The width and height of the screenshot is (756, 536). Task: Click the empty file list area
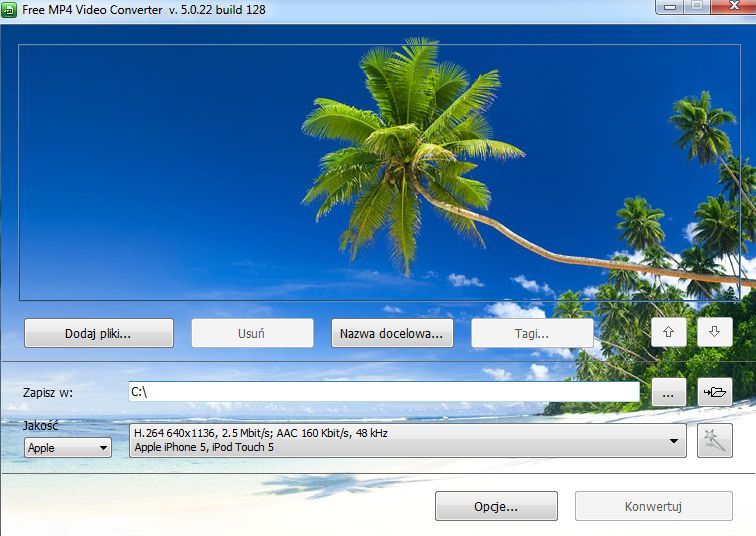point(379,172)
